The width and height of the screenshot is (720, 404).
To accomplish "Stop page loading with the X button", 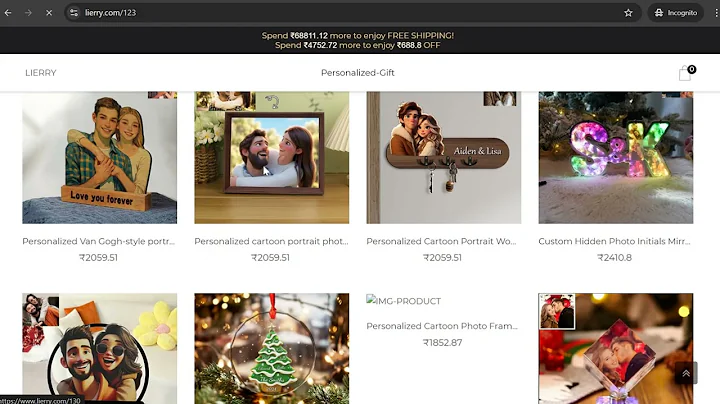I will (x=49, y=13).
